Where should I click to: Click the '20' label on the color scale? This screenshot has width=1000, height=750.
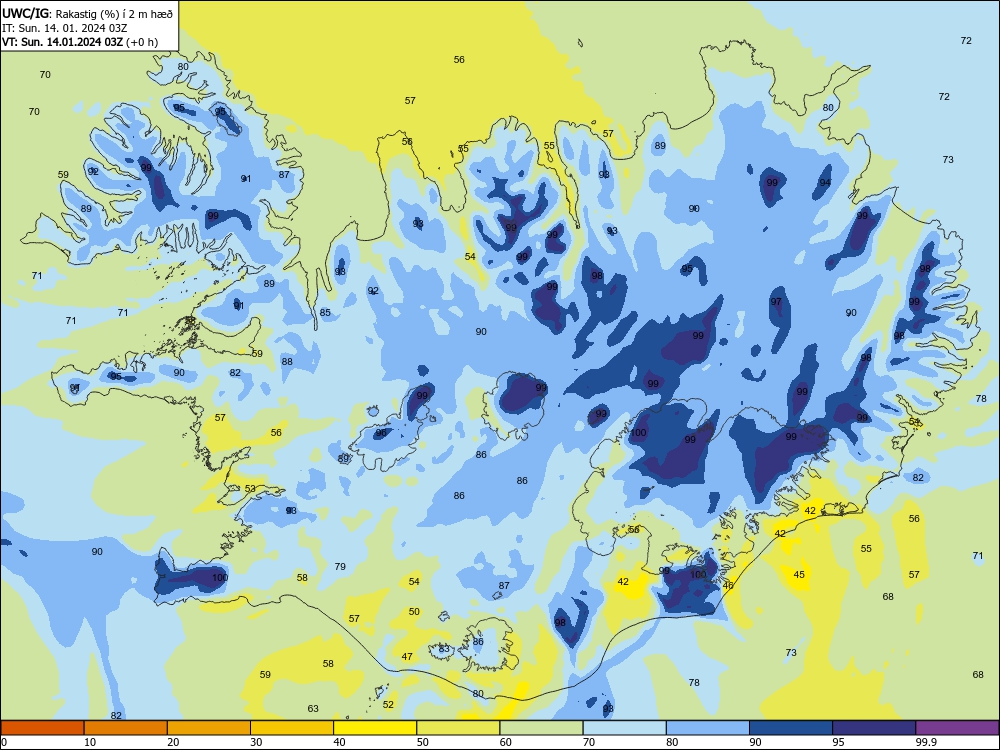coord(173,742)
